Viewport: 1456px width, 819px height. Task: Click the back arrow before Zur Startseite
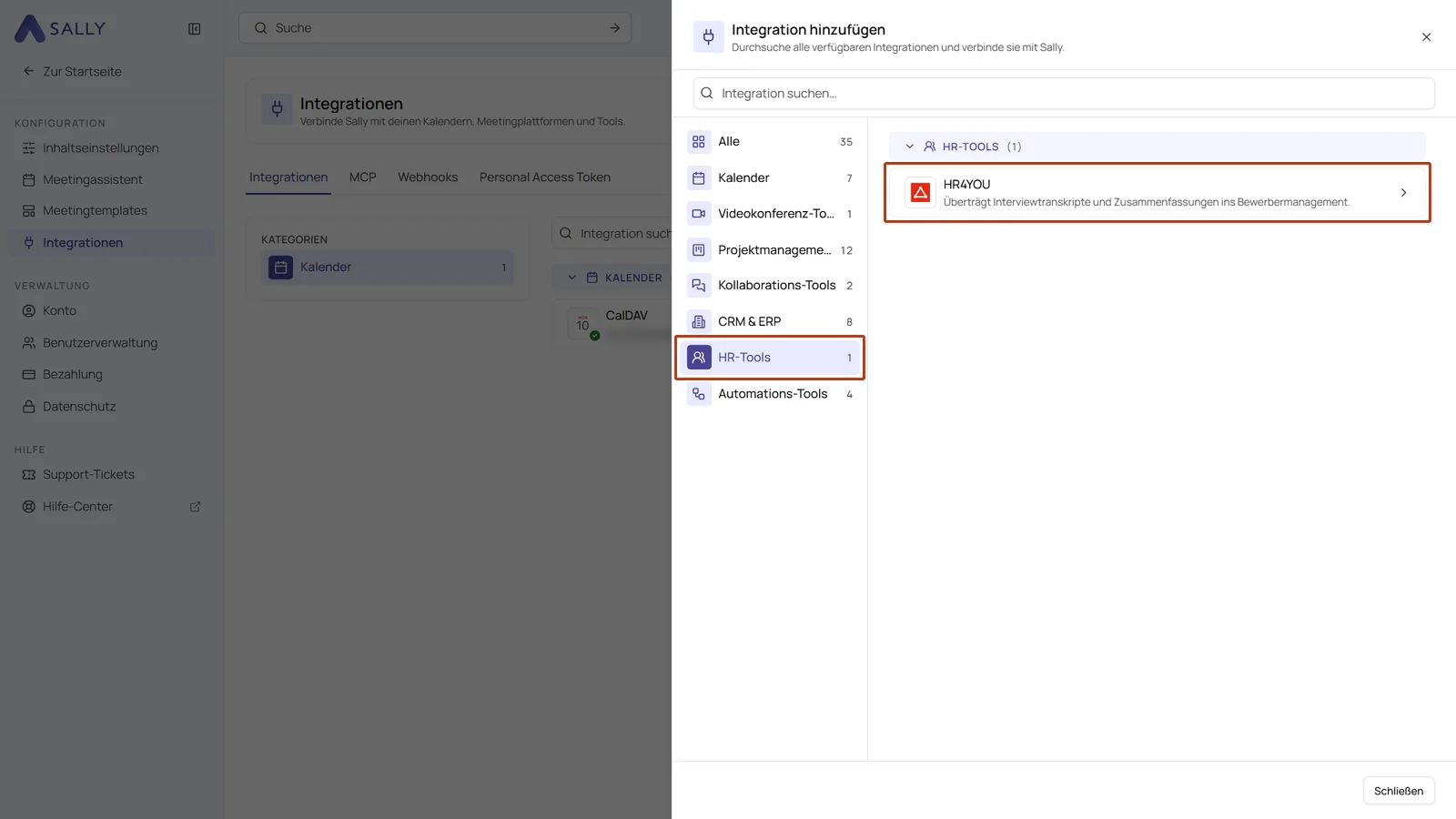(28, 71)
